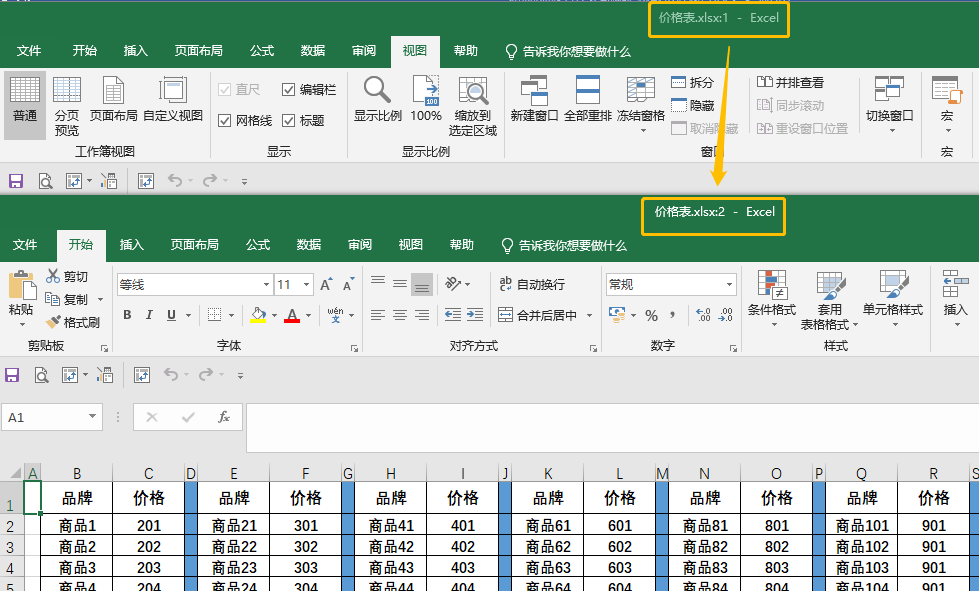Open Conditional Formatting menu
Image resolution: width=979 pixels, height=591 pixels.
[x=772, y=300]
